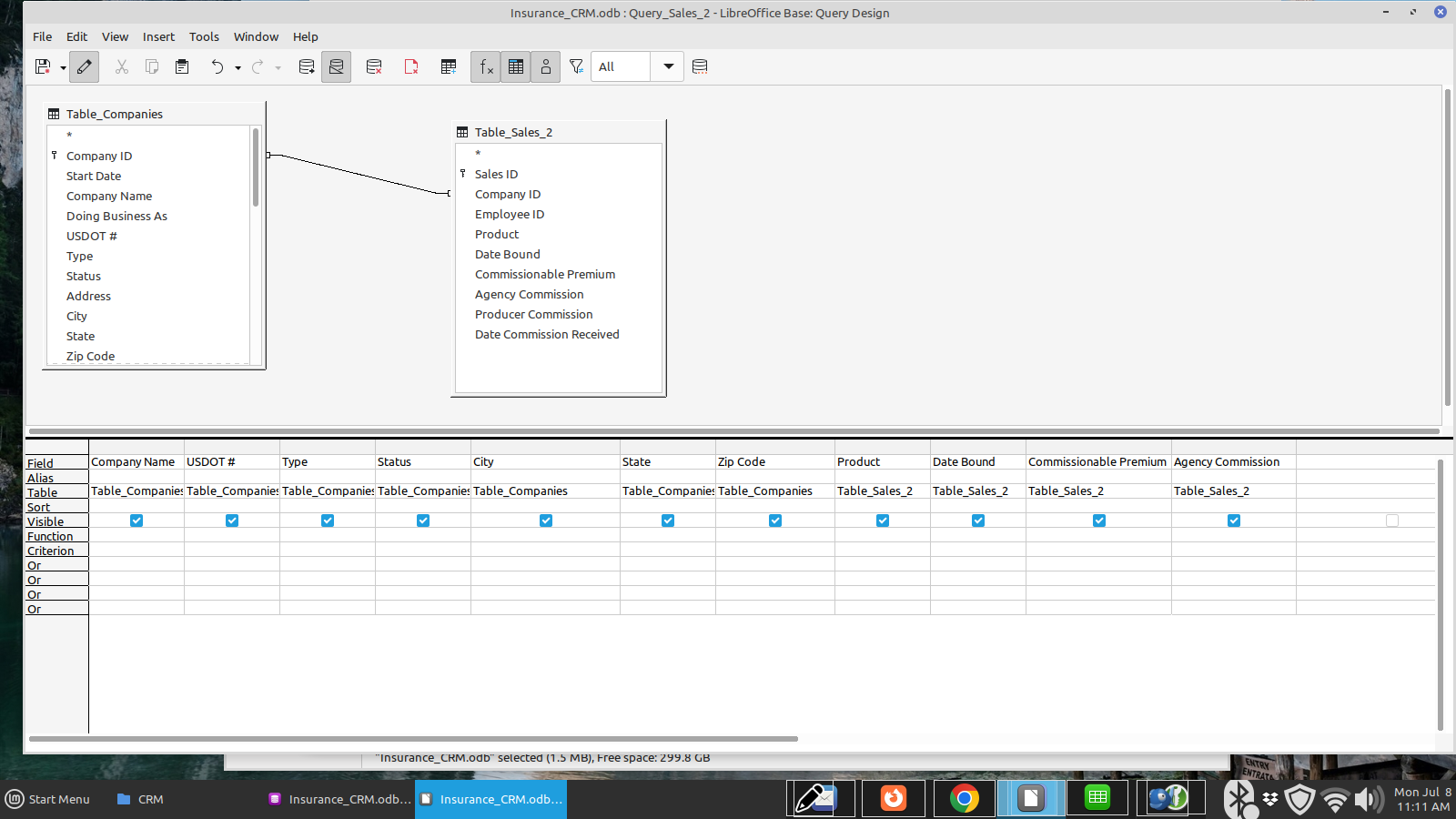Open the Save dropdown arrow
The height and width of the screenshot is (819, 1456).
pyautogui.click(x=62, y=66)
